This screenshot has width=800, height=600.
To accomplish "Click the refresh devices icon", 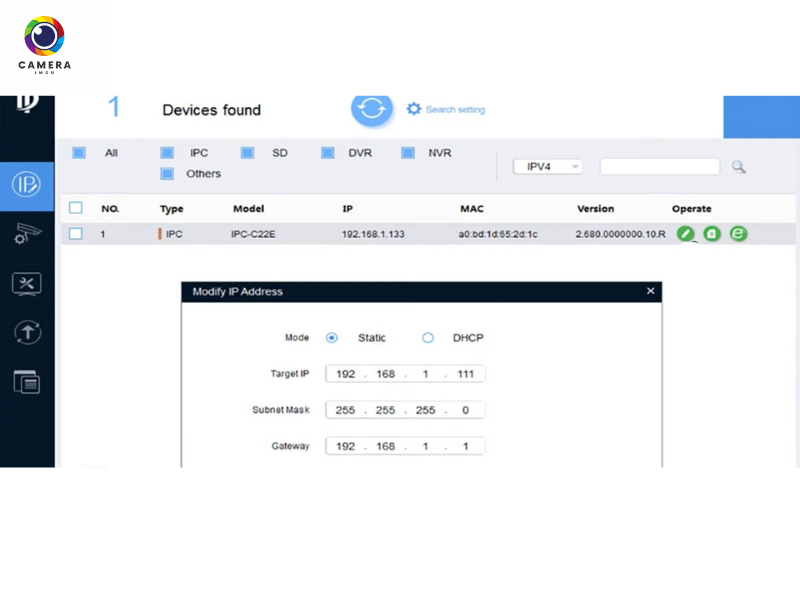I will tap(371, 108).
